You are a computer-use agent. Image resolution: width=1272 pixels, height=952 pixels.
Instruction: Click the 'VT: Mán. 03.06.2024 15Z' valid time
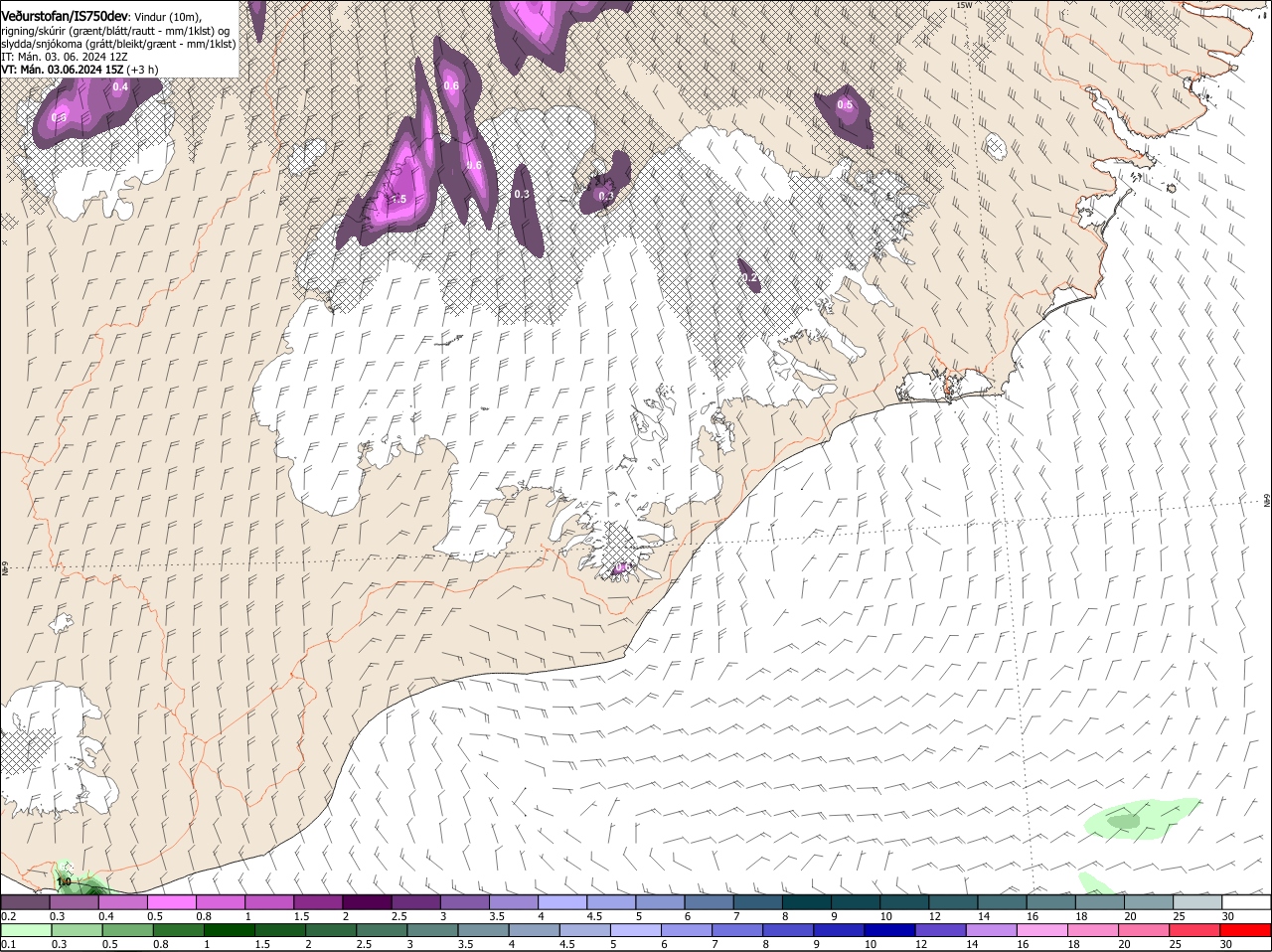point(61,70)
